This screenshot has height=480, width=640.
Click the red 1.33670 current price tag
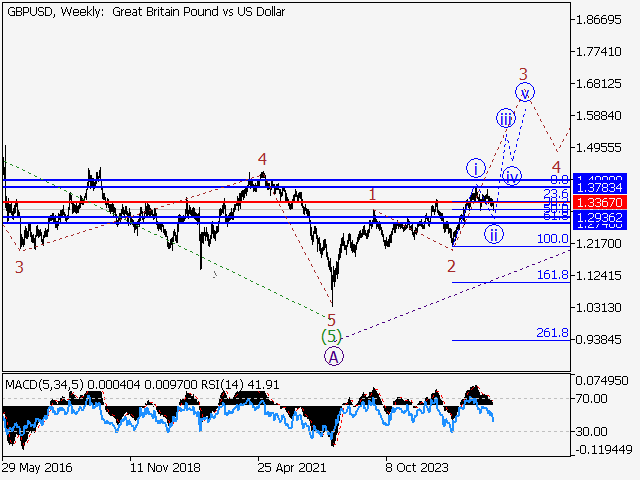click(x=600, y=203)
